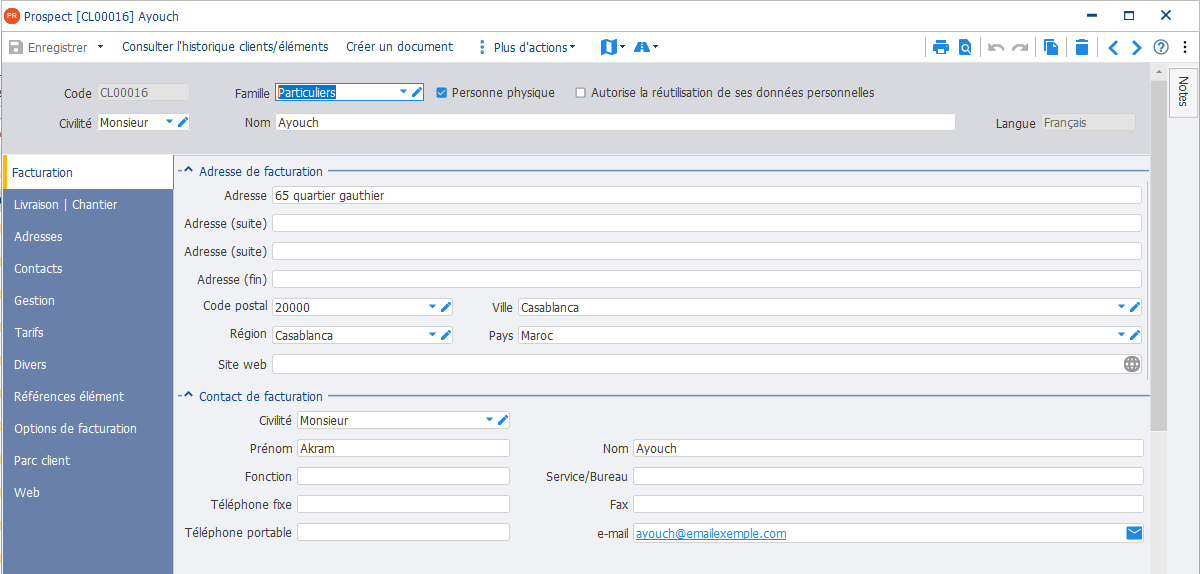Open the Parc client tab

pyautogui.click(x=88, y=461)
